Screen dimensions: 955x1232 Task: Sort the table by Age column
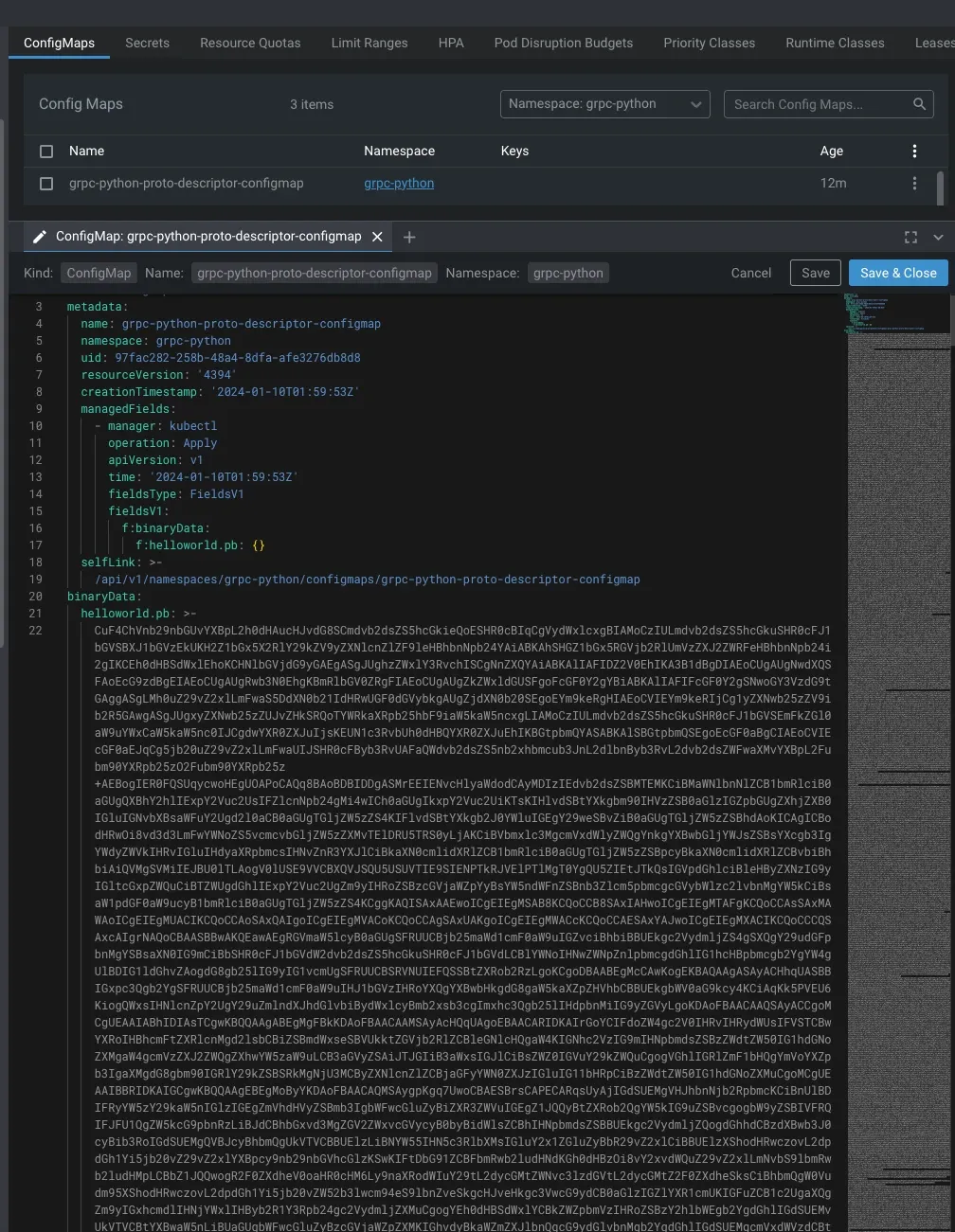pyautogui.click(x=832, y=151)
